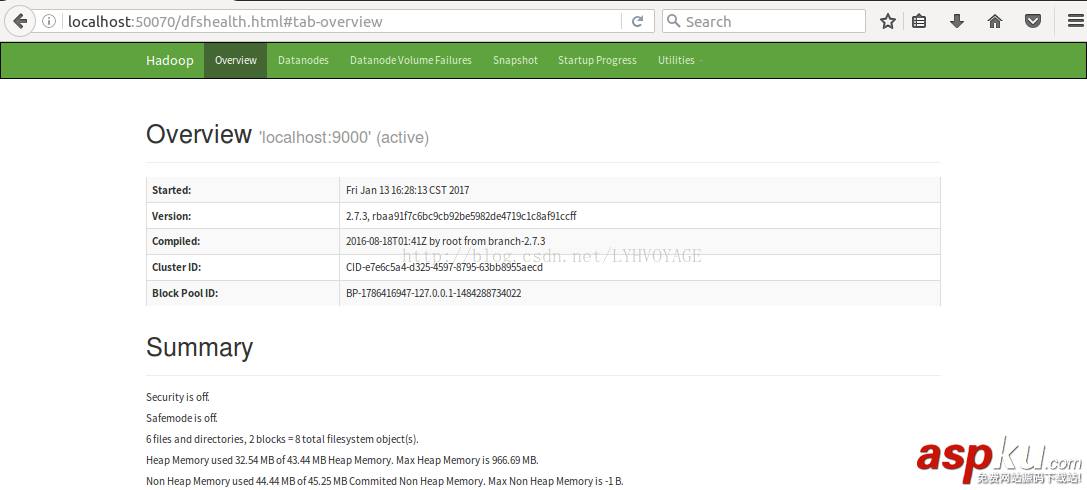
Task: Click the search magnifier icon
Action: coord(673,21)
